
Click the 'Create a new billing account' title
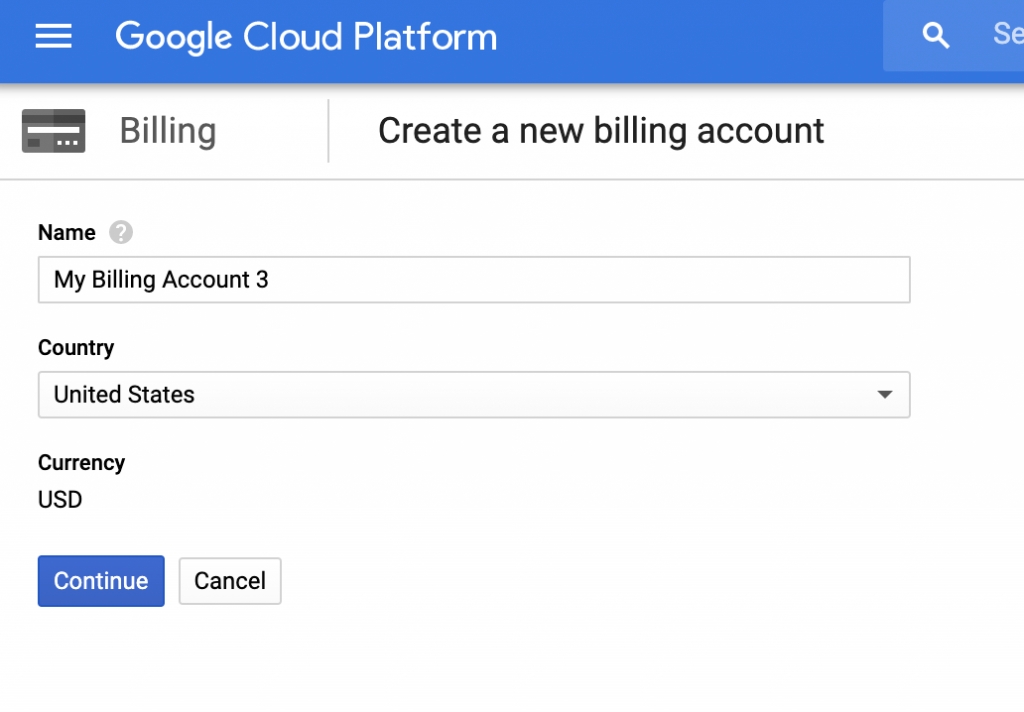pyautogui.click(x=601, y=131)
